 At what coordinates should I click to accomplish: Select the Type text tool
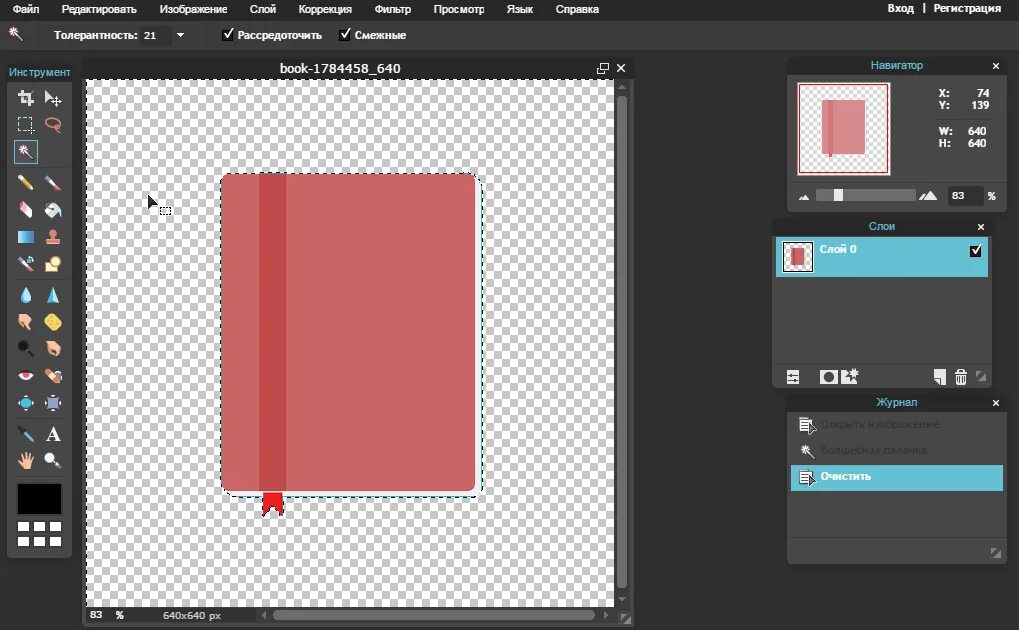point(53,434)
